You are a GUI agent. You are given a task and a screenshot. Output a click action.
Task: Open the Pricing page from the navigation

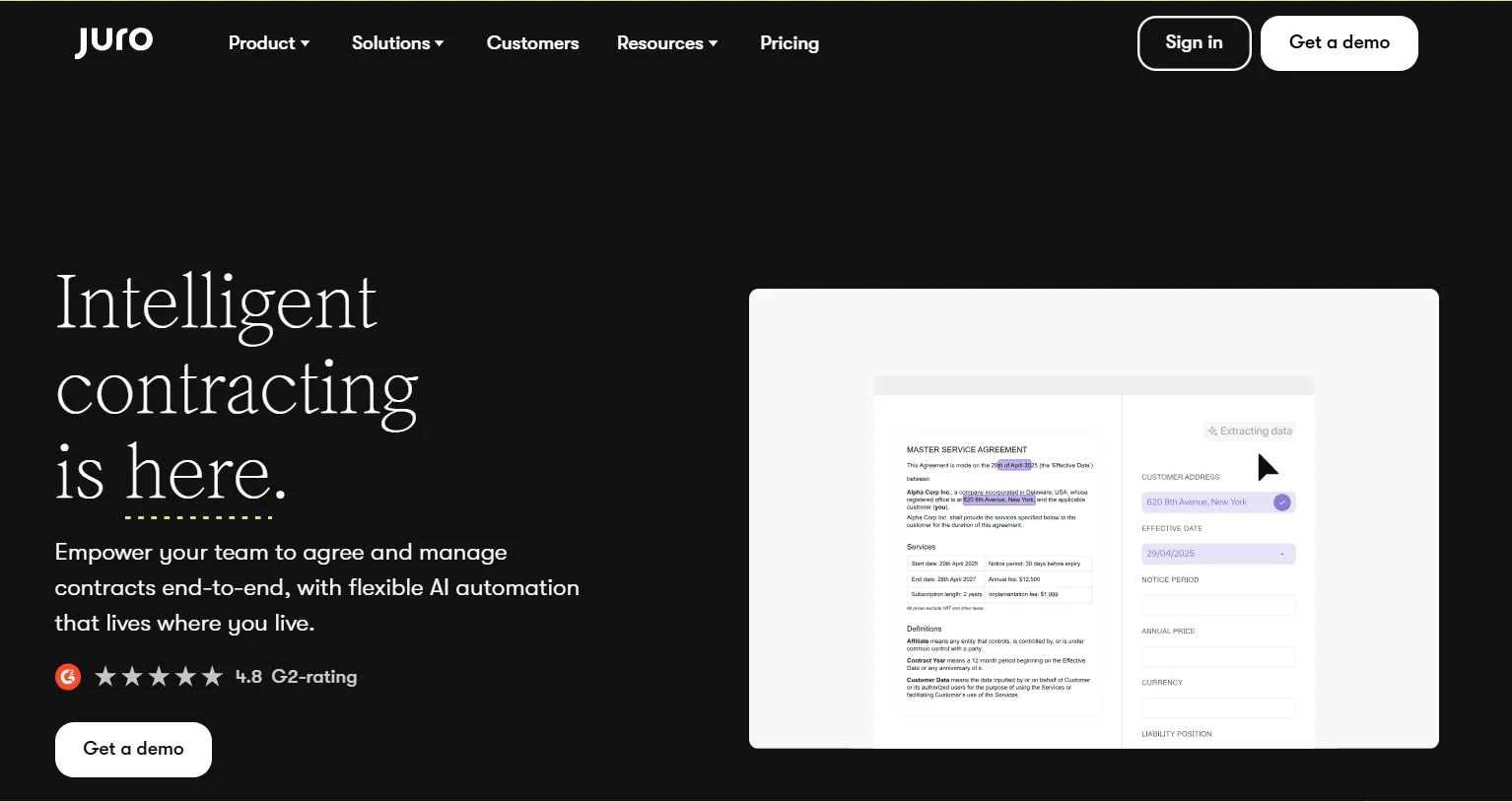click(789, 42)
